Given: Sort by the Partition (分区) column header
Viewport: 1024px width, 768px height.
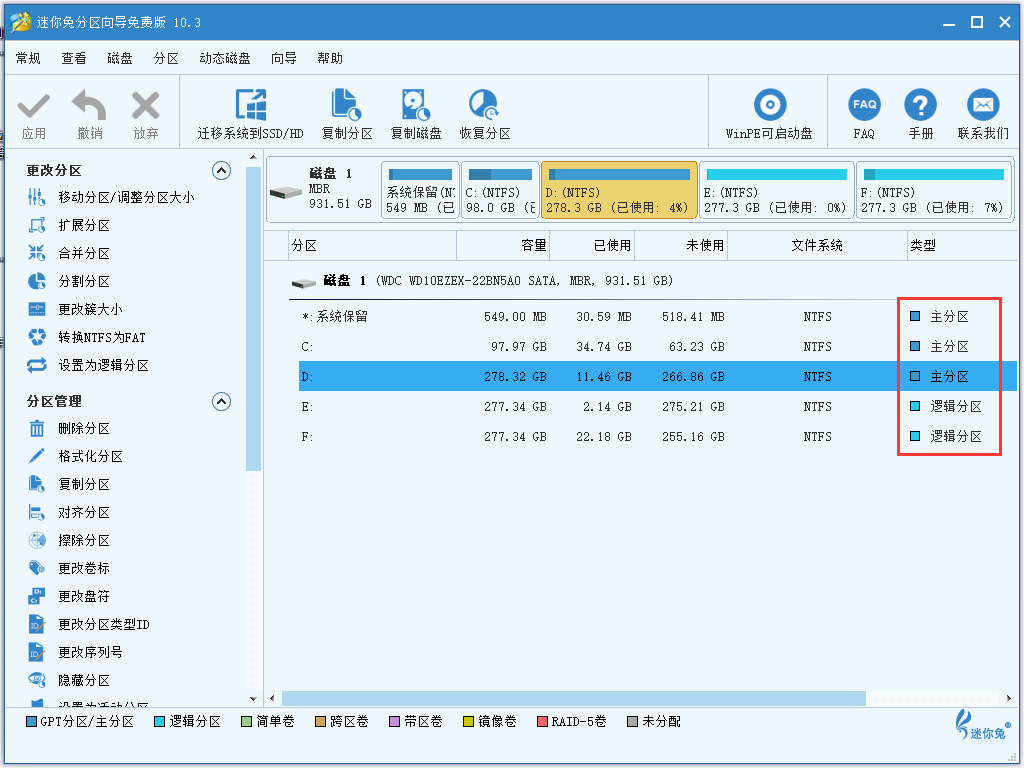Looking at the screenshot, I should pos(372,246).
